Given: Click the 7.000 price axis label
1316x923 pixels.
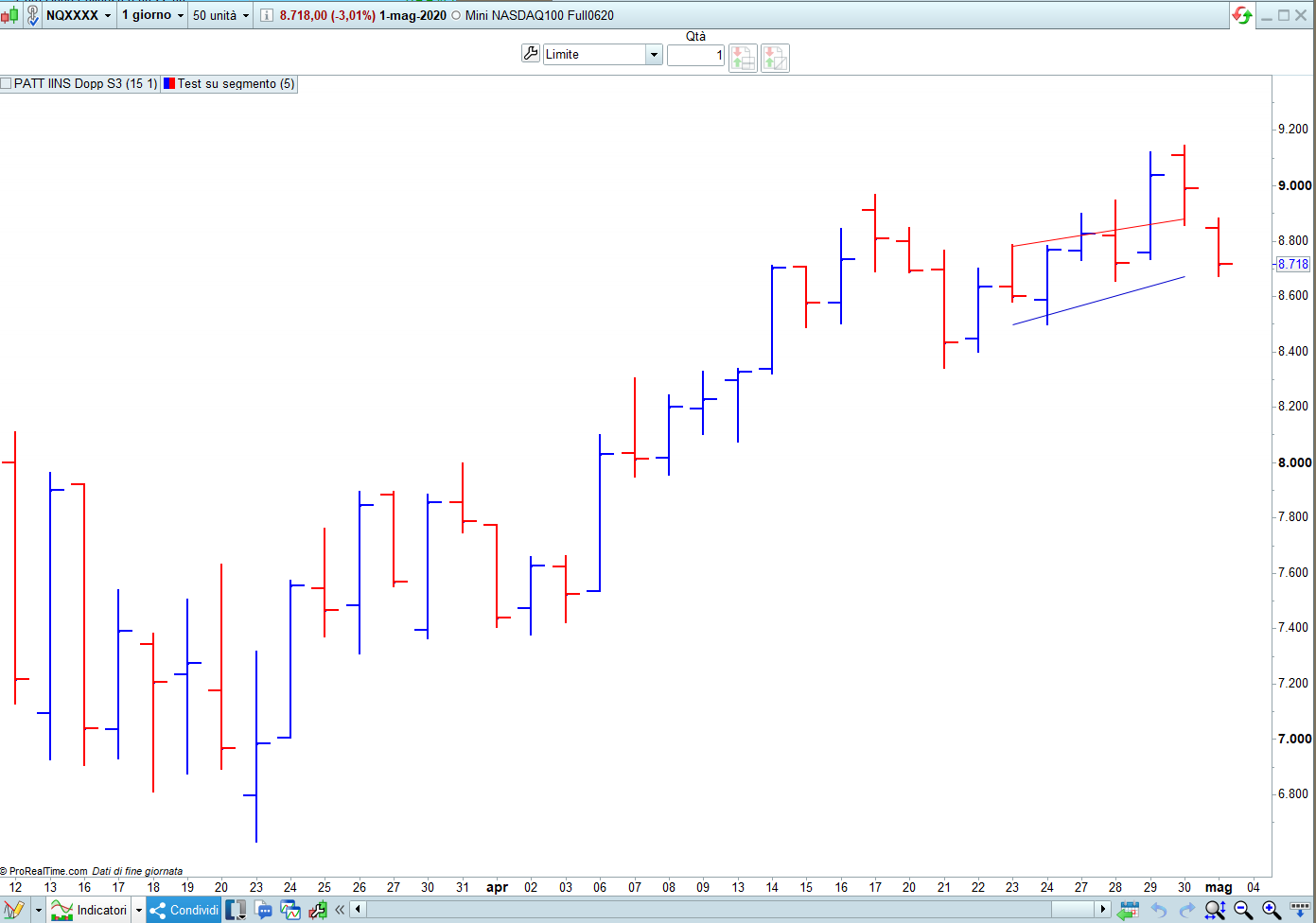Looking at the screenshot, I should click(1294, 739).
